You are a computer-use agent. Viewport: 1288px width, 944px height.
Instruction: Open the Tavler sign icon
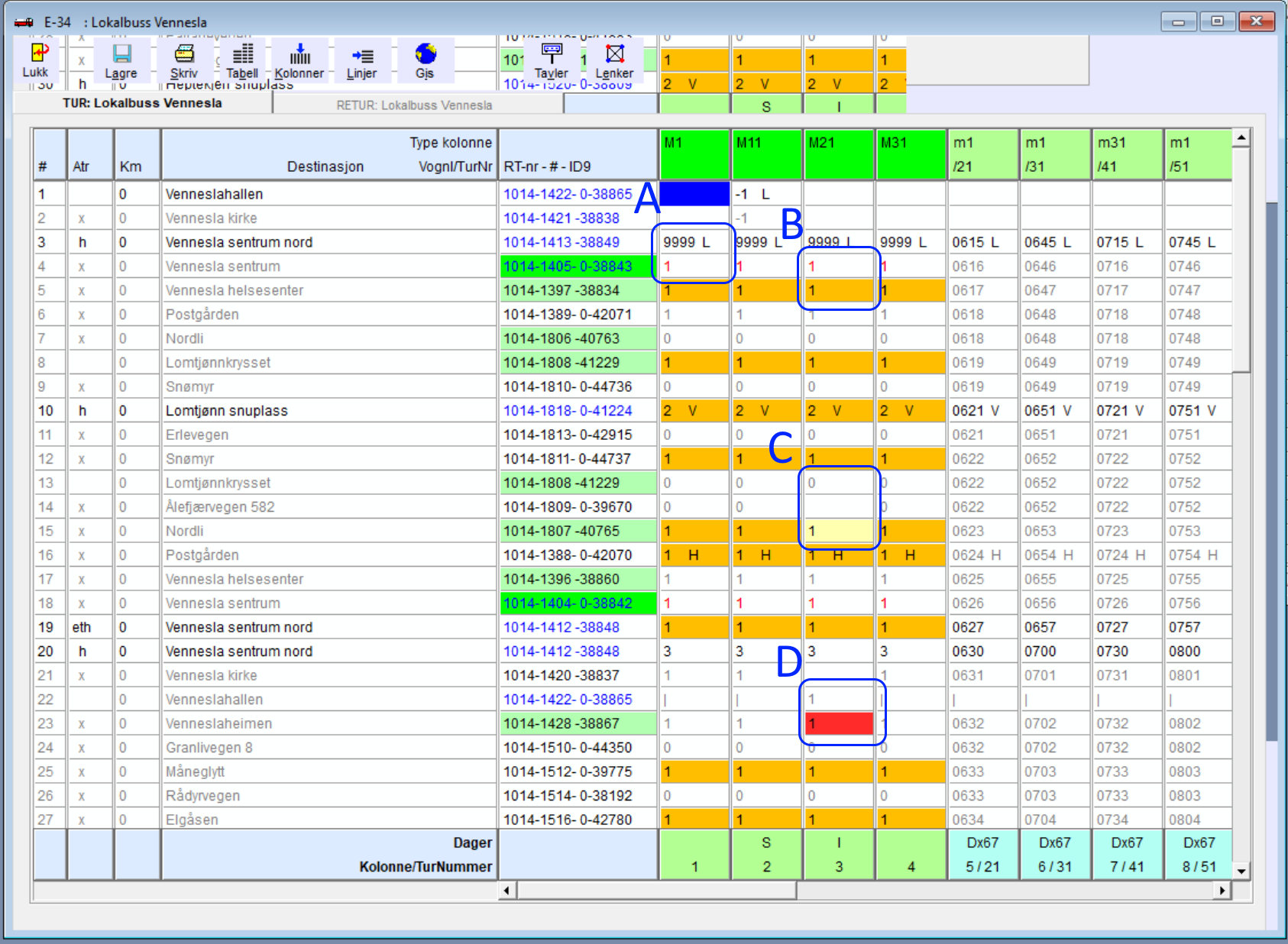click(x=551, y=54)
